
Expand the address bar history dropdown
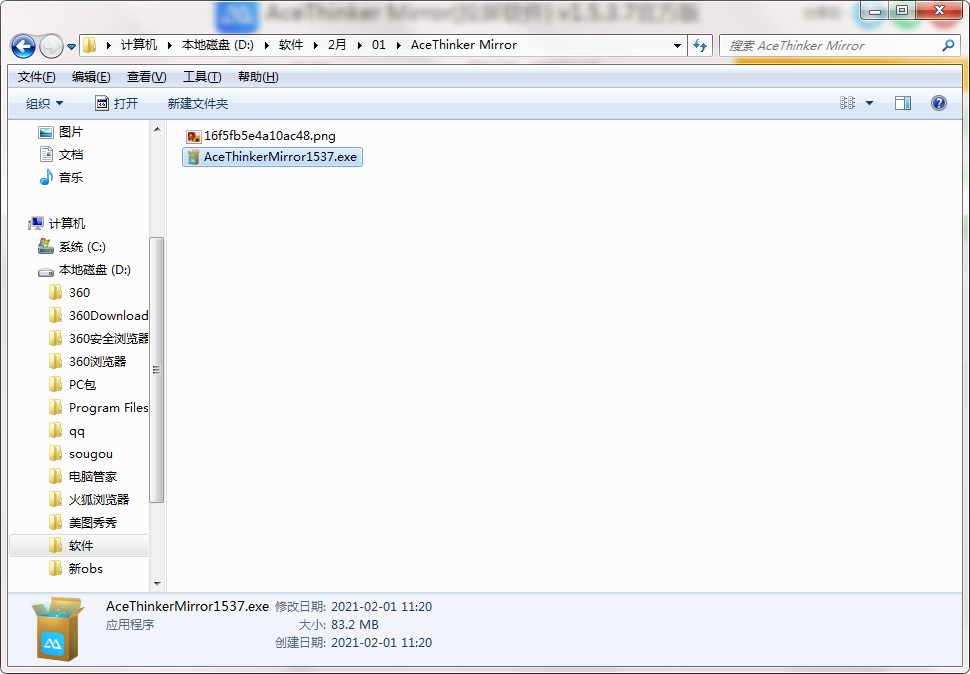(677, 45)
